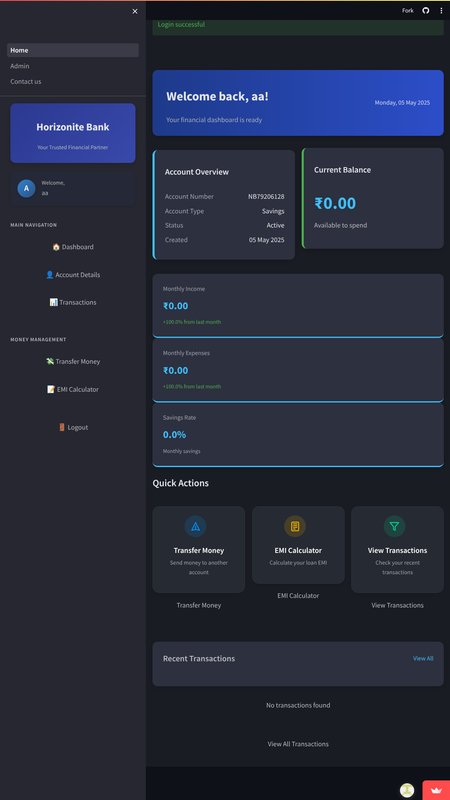Open the Admin page

tap(73, 66)
